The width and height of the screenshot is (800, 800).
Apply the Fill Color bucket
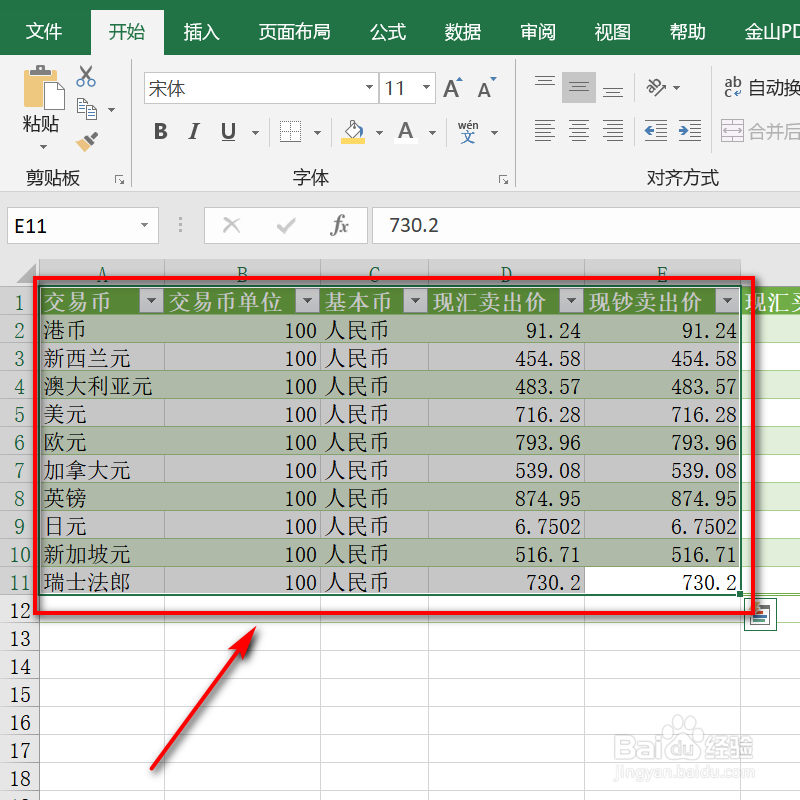(352, 131)
